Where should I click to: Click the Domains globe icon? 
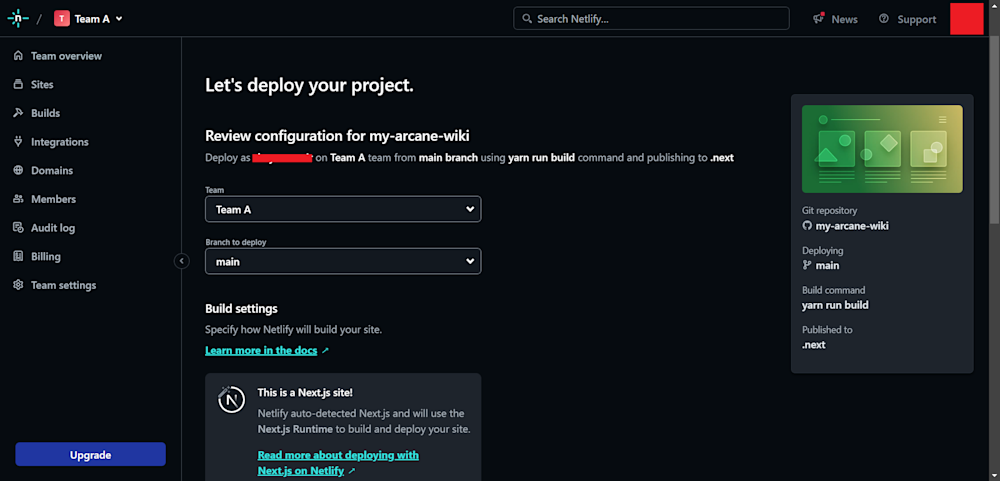click(18, 170)
